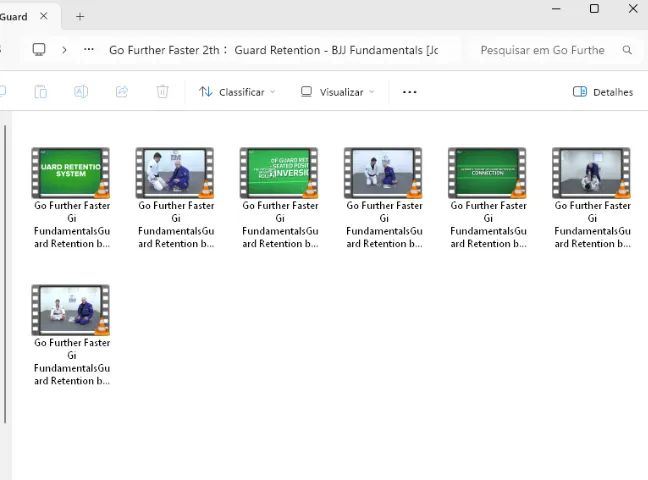Expand the breadcrumb chevron after PC icon

coord(64,50)
